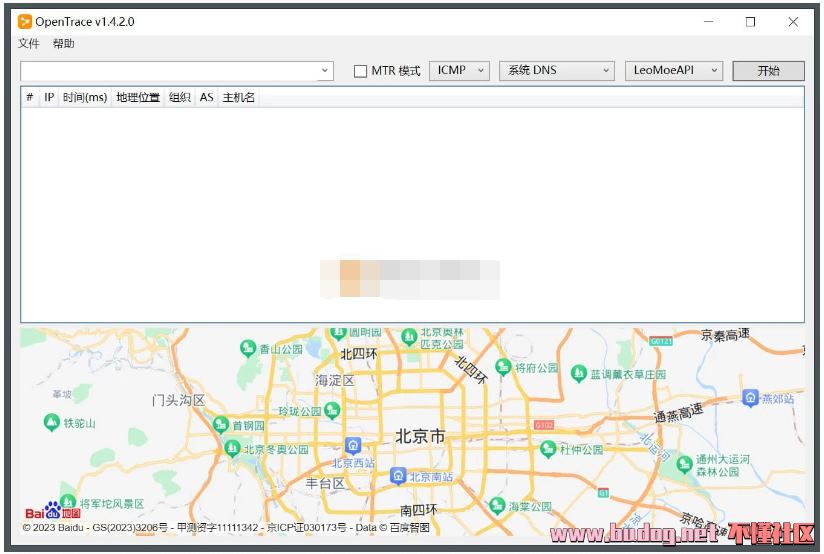
Task: Click the 将府公园 park icon
Action: coord(504,368)
